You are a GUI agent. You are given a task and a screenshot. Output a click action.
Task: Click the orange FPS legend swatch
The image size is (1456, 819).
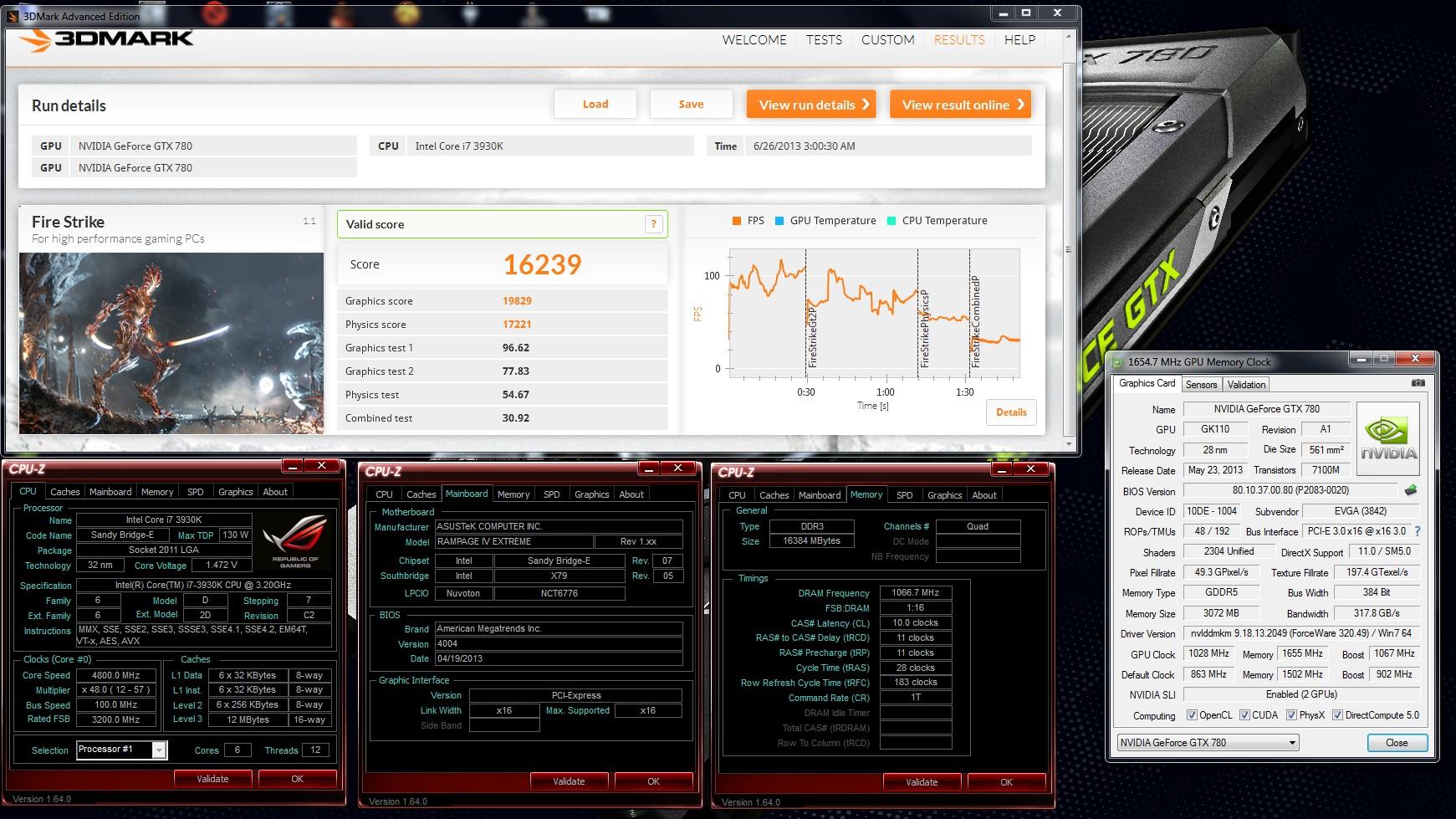pyautogui.click(x=737, y=221)
